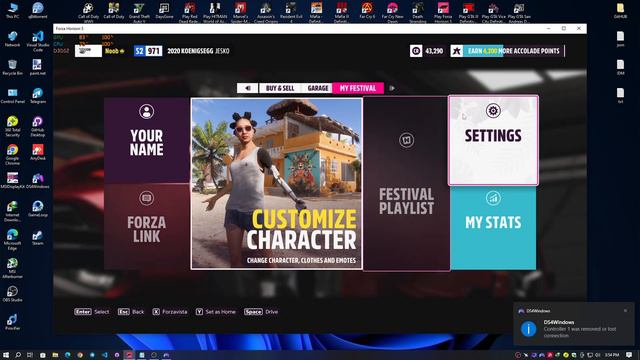640x360 pixels.
Task: Open Play Forza Horizon 5 shortcut
Action: pyautogui.click(x=443, y=11)
